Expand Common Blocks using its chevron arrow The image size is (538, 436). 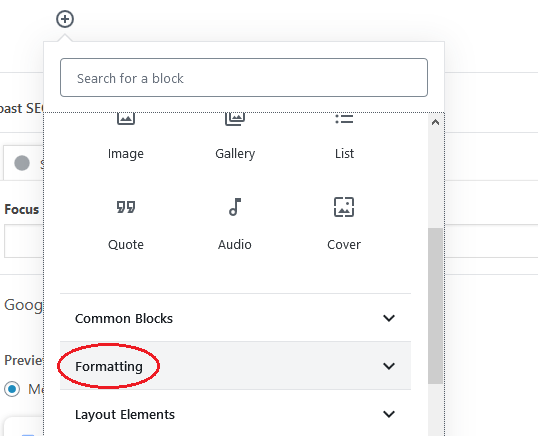pos(389,318)
